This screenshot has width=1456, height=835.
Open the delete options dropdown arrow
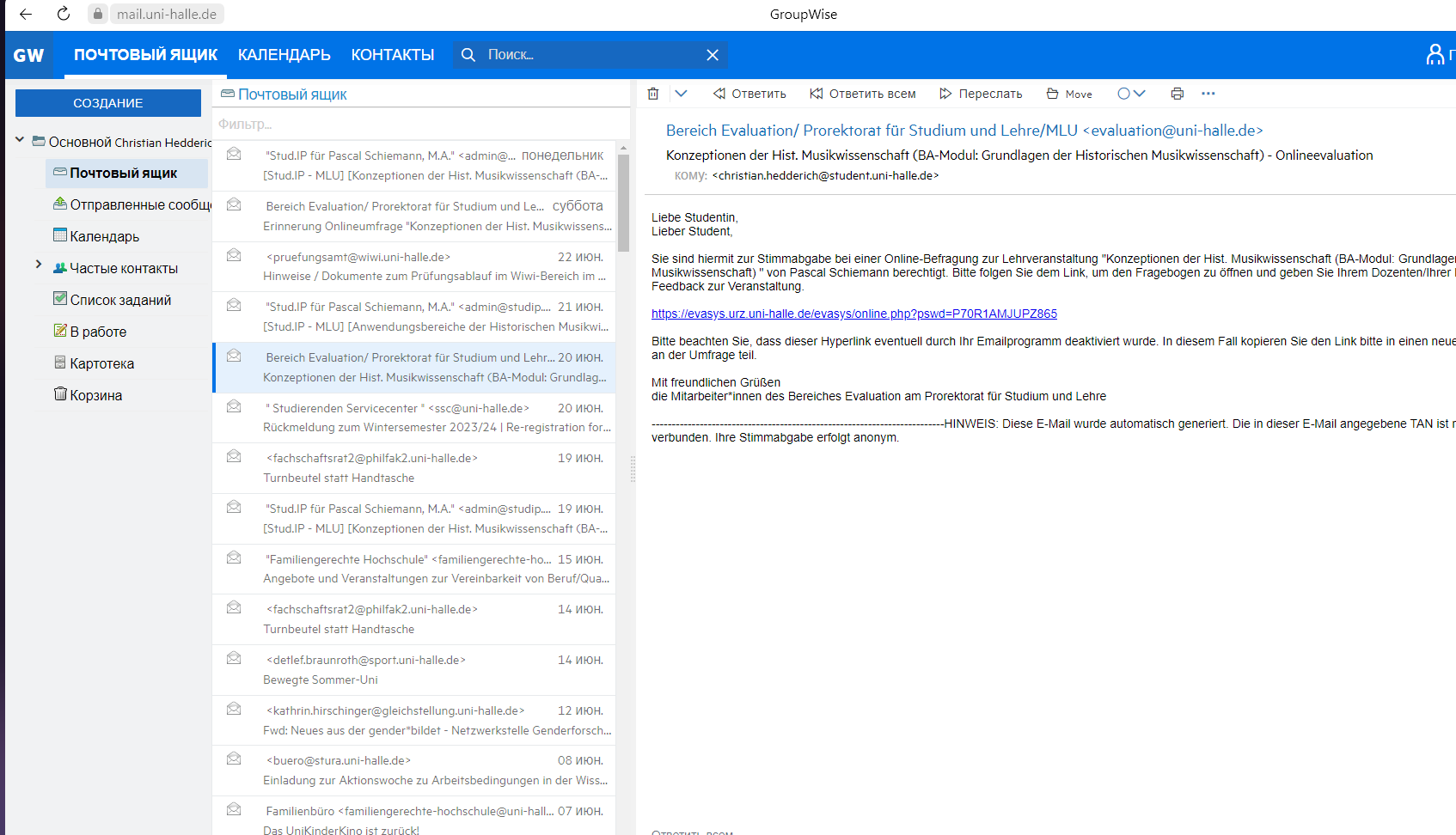(x=681, y=94)
